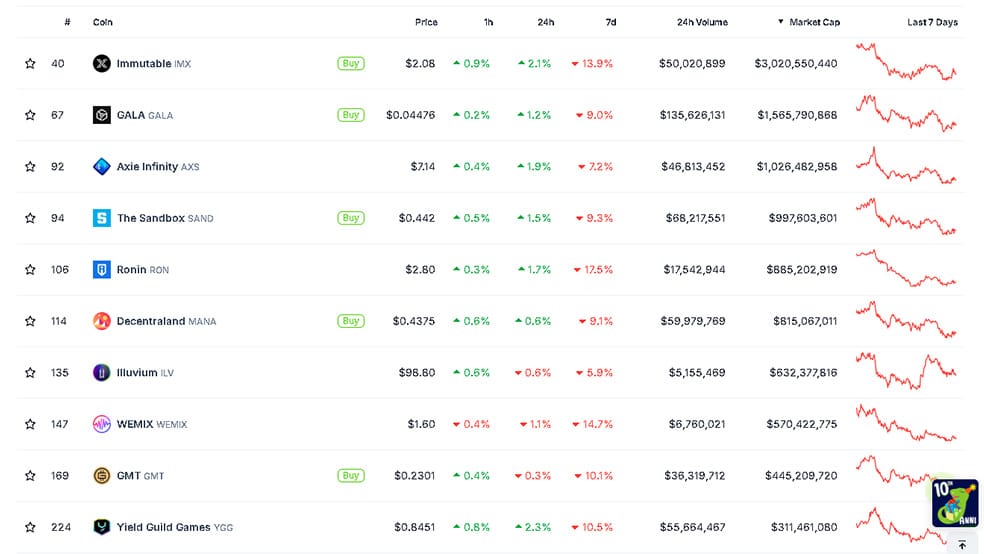
Task: Click the GALA coin logo
Action: [x=102, y=115]
